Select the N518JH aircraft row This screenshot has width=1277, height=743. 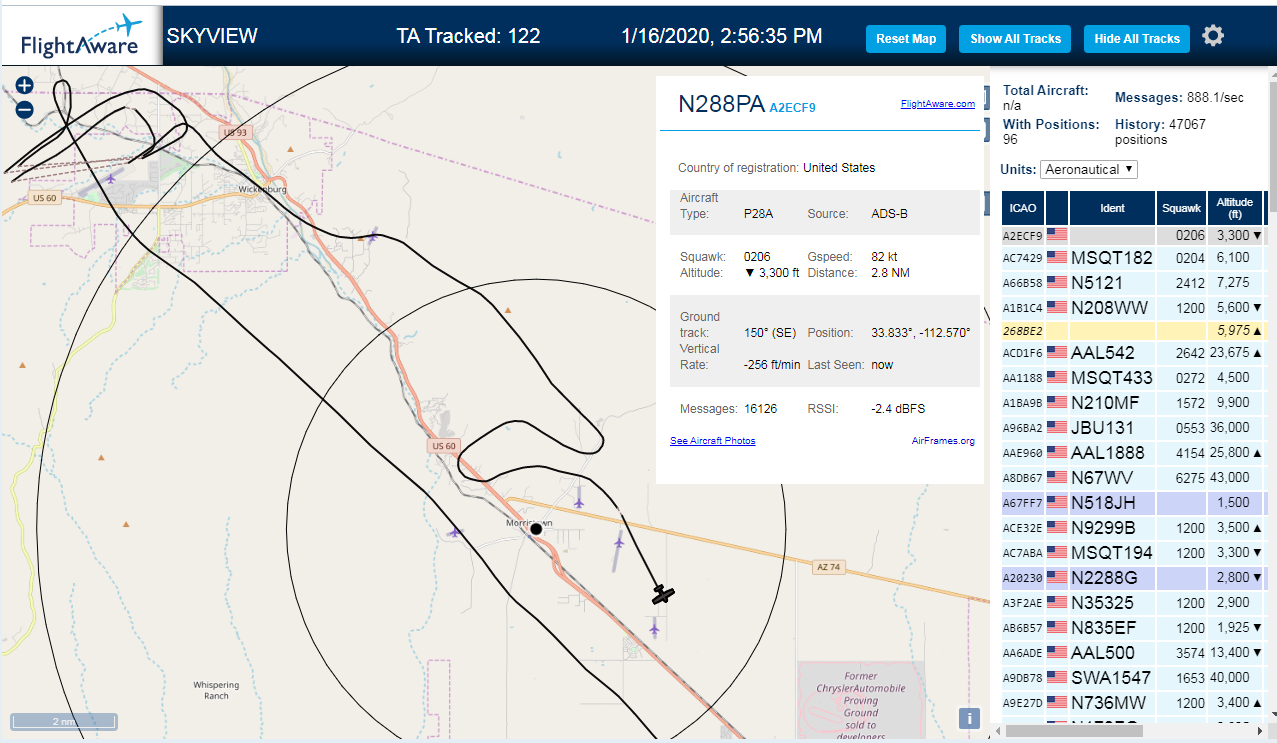tap(1133, 502)
